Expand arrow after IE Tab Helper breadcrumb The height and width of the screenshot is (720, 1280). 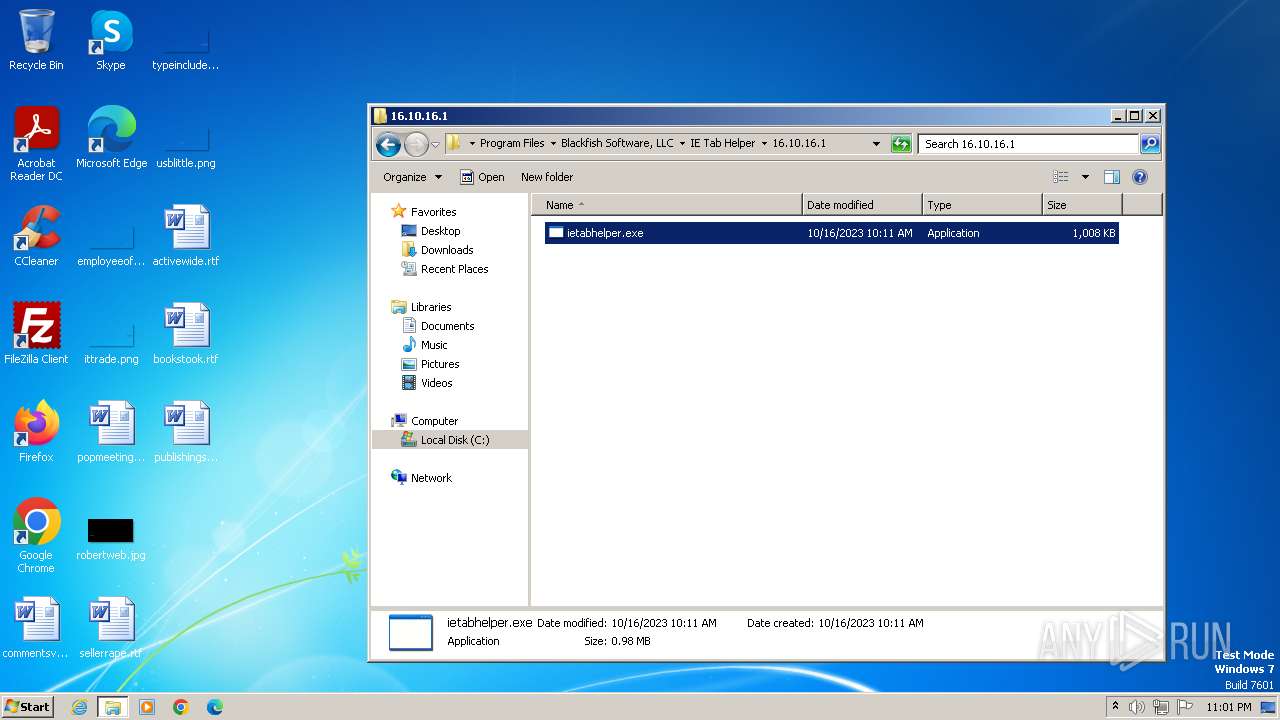tap(764, 144)
